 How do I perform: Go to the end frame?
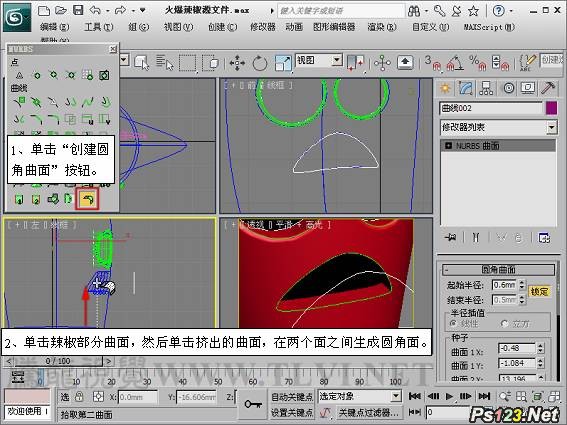484,396
